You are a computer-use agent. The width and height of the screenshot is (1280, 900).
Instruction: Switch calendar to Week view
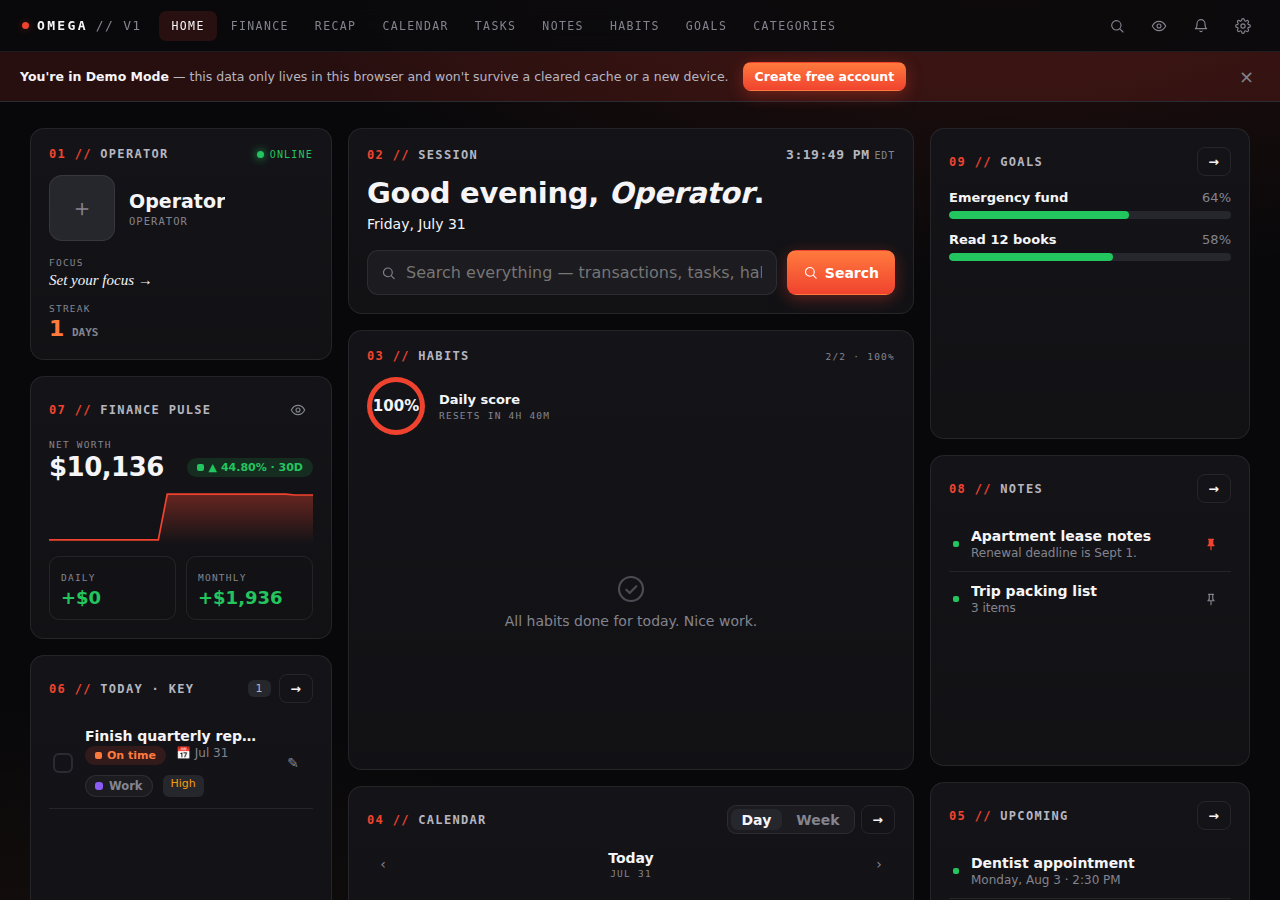[818, 820]
